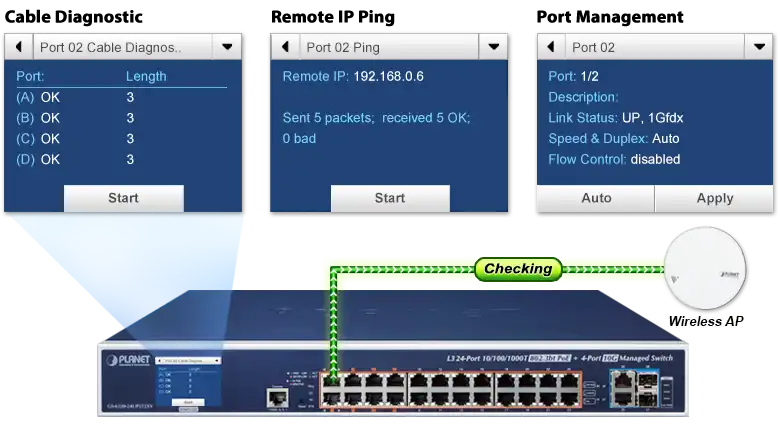780x425 pixels.
Task: Click back arrow in Port 02 settings panel
Action: pyautogui.click(x=551, y=47)
